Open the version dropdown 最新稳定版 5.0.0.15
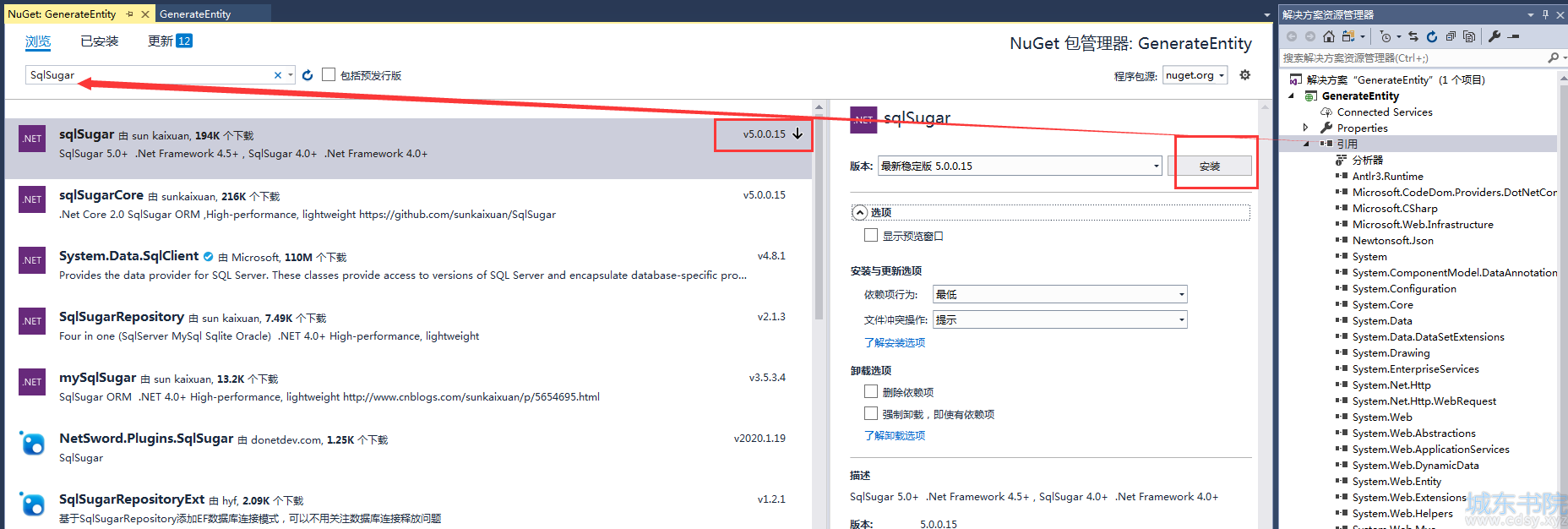Viewport: 1568px width, 529px height. (x=1020, y=166)
